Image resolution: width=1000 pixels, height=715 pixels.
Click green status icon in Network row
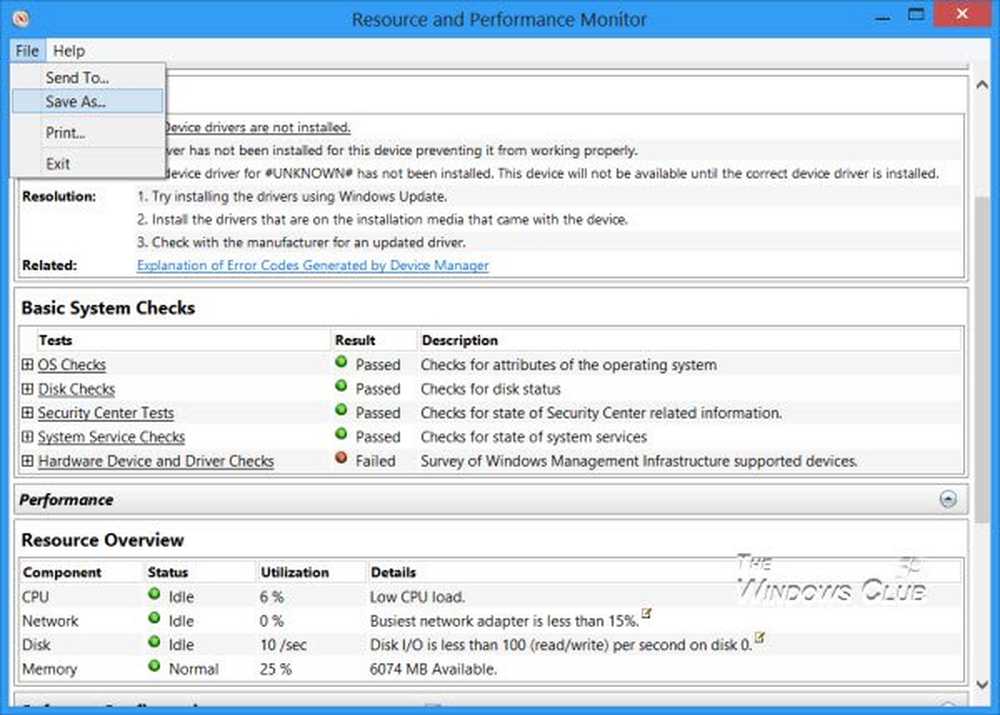(154, 618)
